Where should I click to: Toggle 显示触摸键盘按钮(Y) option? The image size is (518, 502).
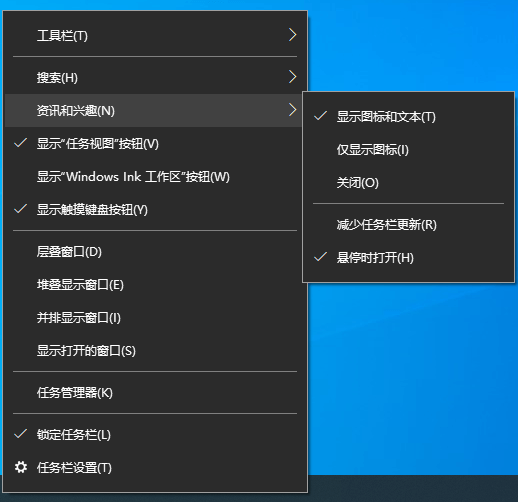[155, 210]
